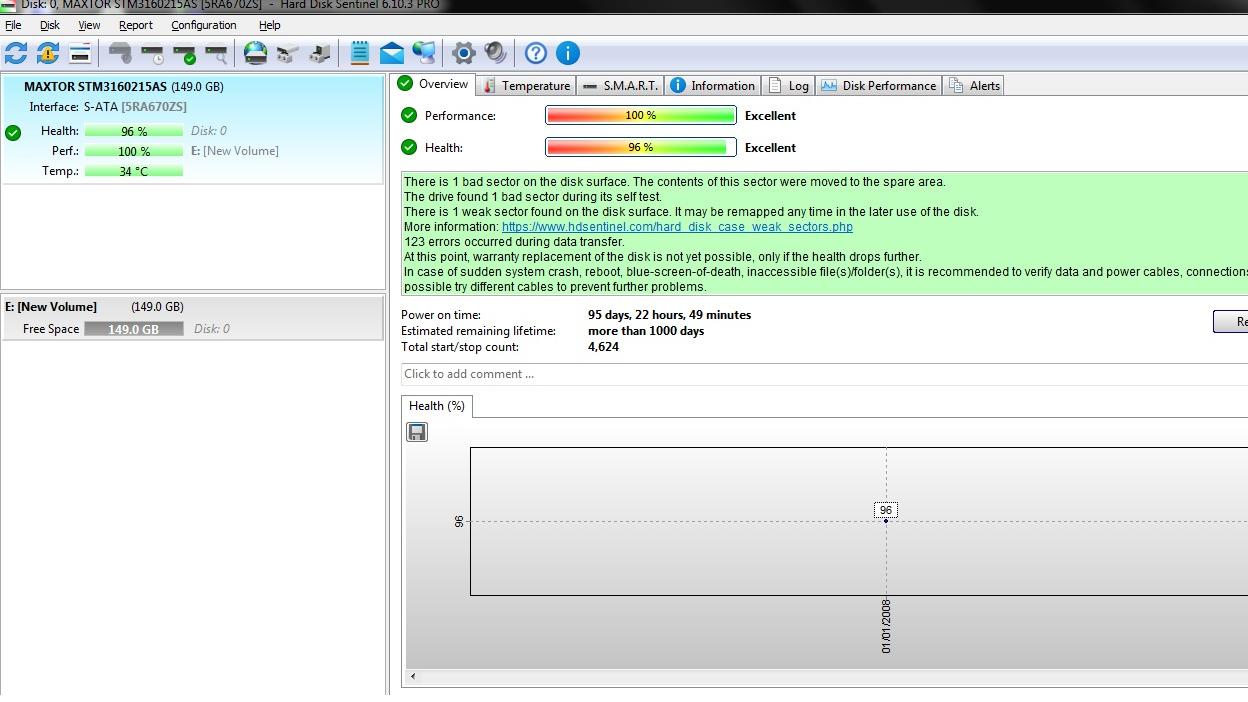
Task: Click the save floppy icon above graph
Action: tap(417, 432)
